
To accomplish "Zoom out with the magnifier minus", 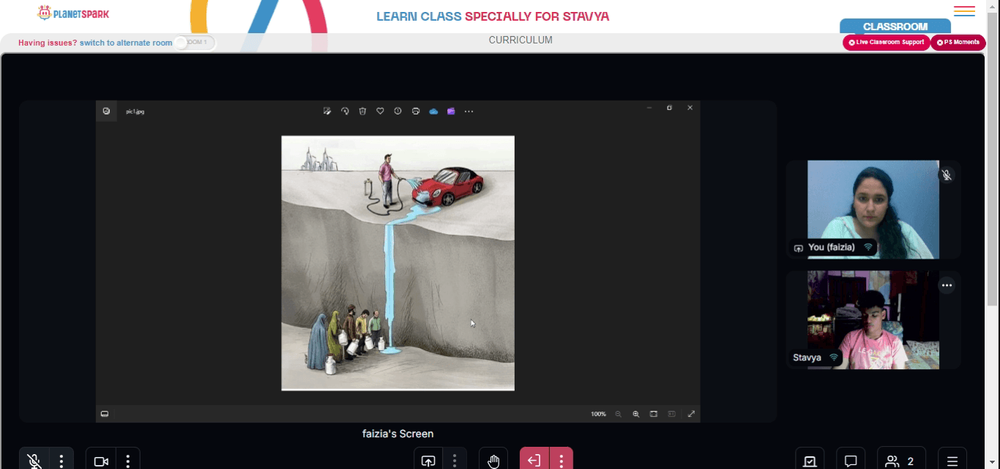I will pos(618,414).
